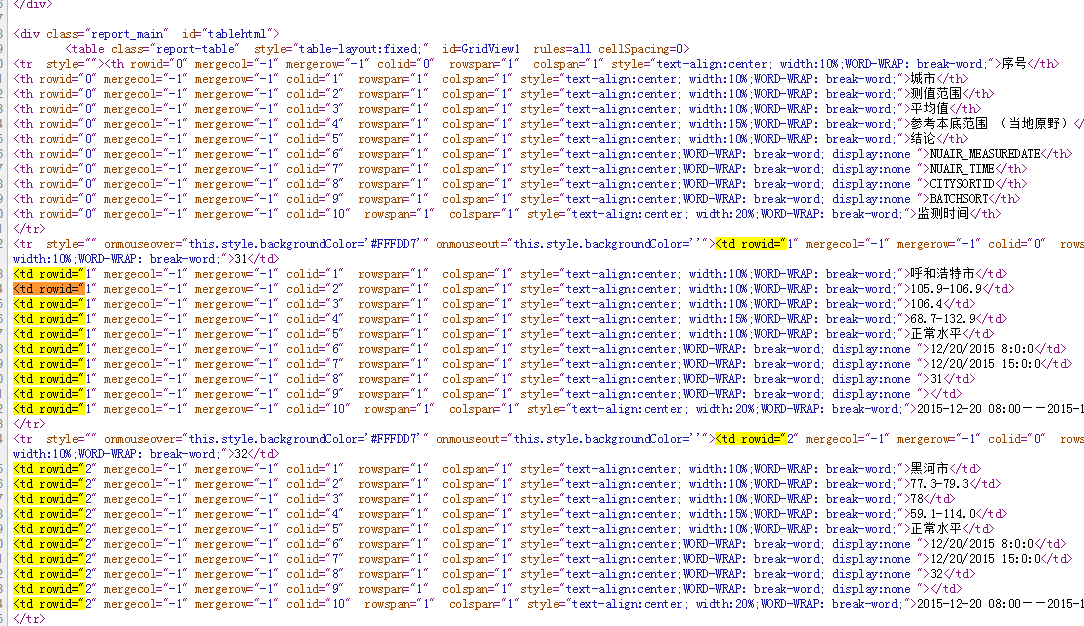The height and width of the screenshot is (626, 1084).
Task: Click the id=GridView1 attribute text
Action: [481, 49]
